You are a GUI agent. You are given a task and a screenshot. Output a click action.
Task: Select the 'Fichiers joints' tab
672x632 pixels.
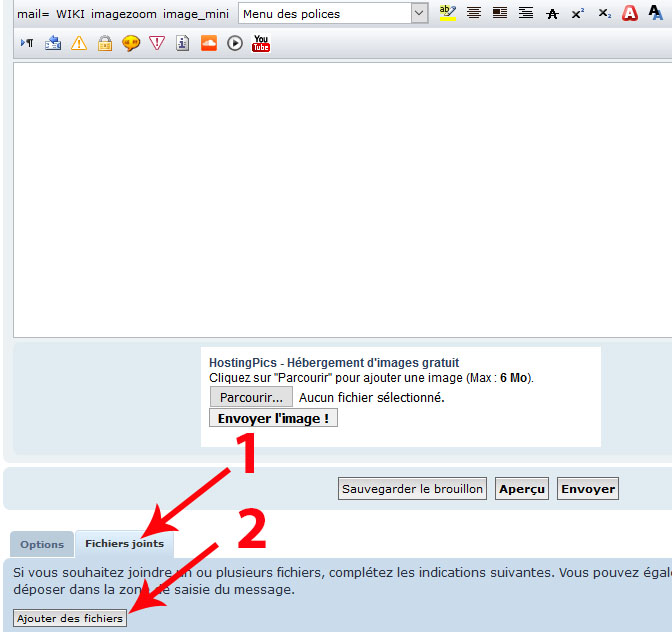(124, 544)
